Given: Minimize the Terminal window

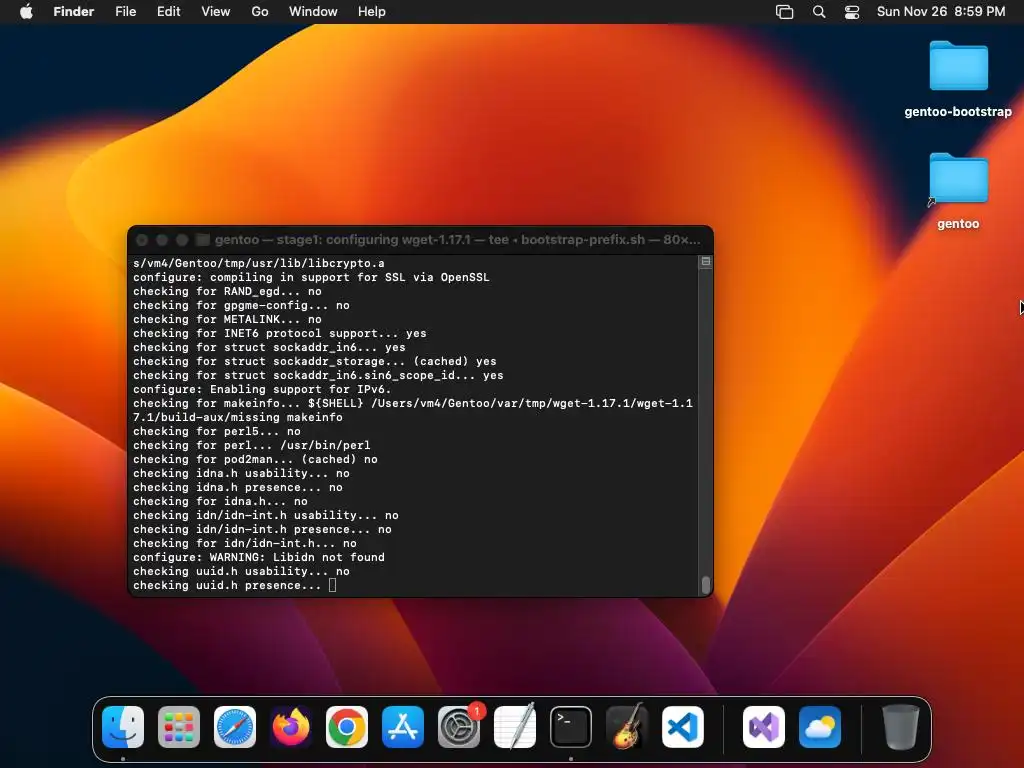Looking at the screenshot, I should pyautogui.click(x=162, y=240).
